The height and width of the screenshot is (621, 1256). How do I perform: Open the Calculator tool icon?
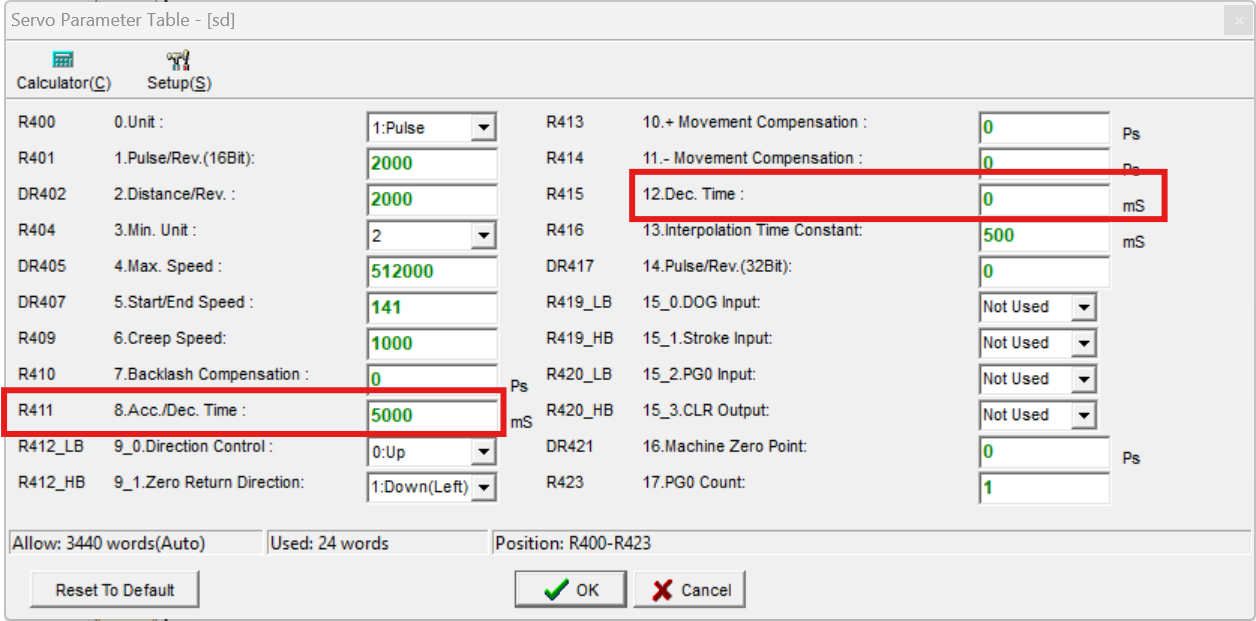coord(63,61)
